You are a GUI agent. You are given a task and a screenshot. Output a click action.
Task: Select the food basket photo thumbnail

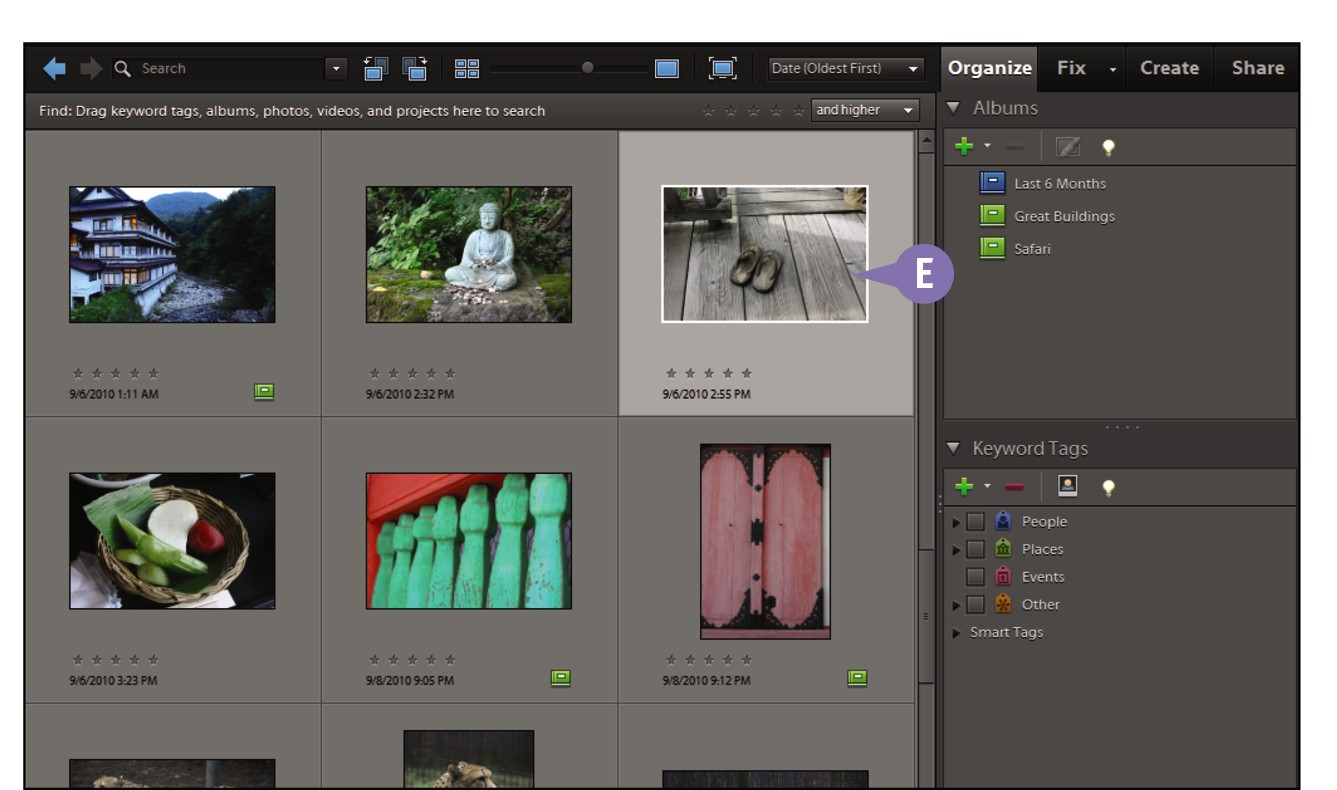172,541
